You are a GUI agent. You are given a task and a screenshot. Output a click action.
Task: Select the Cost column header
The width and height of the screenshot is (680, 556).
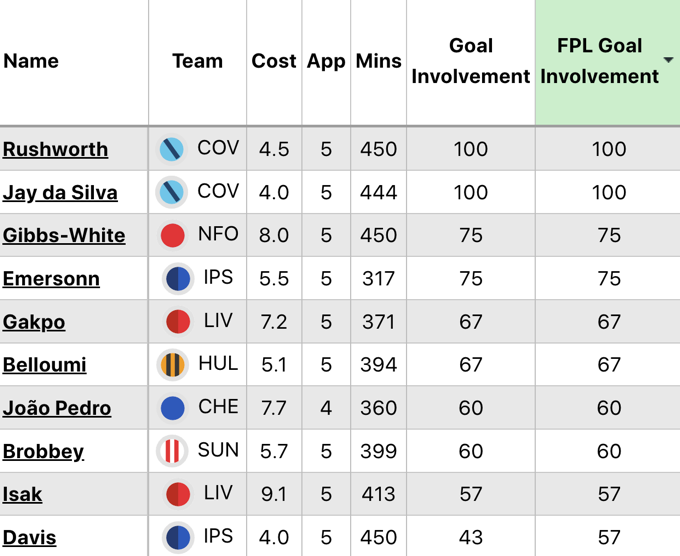pyautogui.click(x=274, y=61)
